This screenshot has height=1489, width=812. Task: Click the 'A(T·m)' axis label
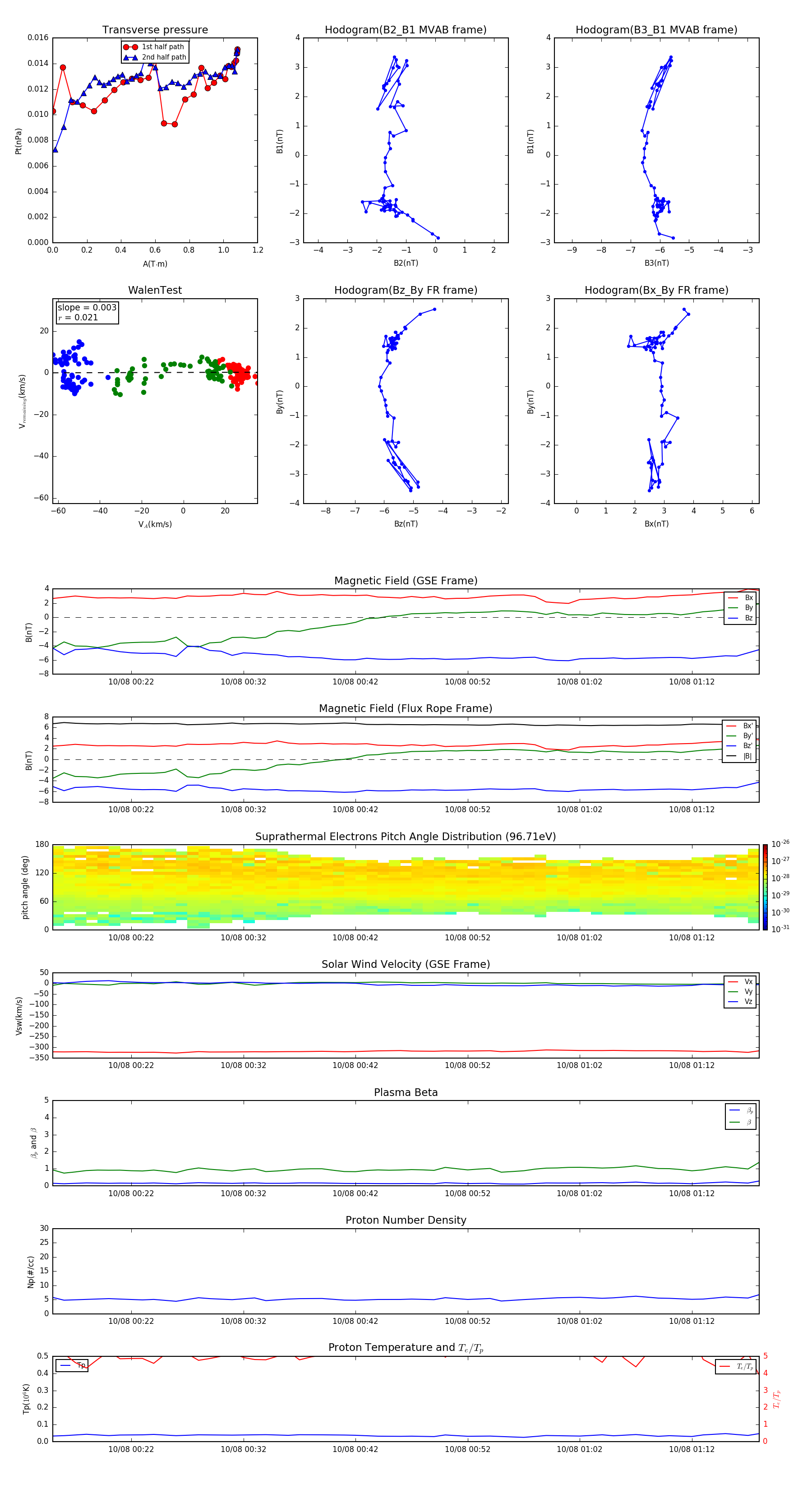click(155, 264)
